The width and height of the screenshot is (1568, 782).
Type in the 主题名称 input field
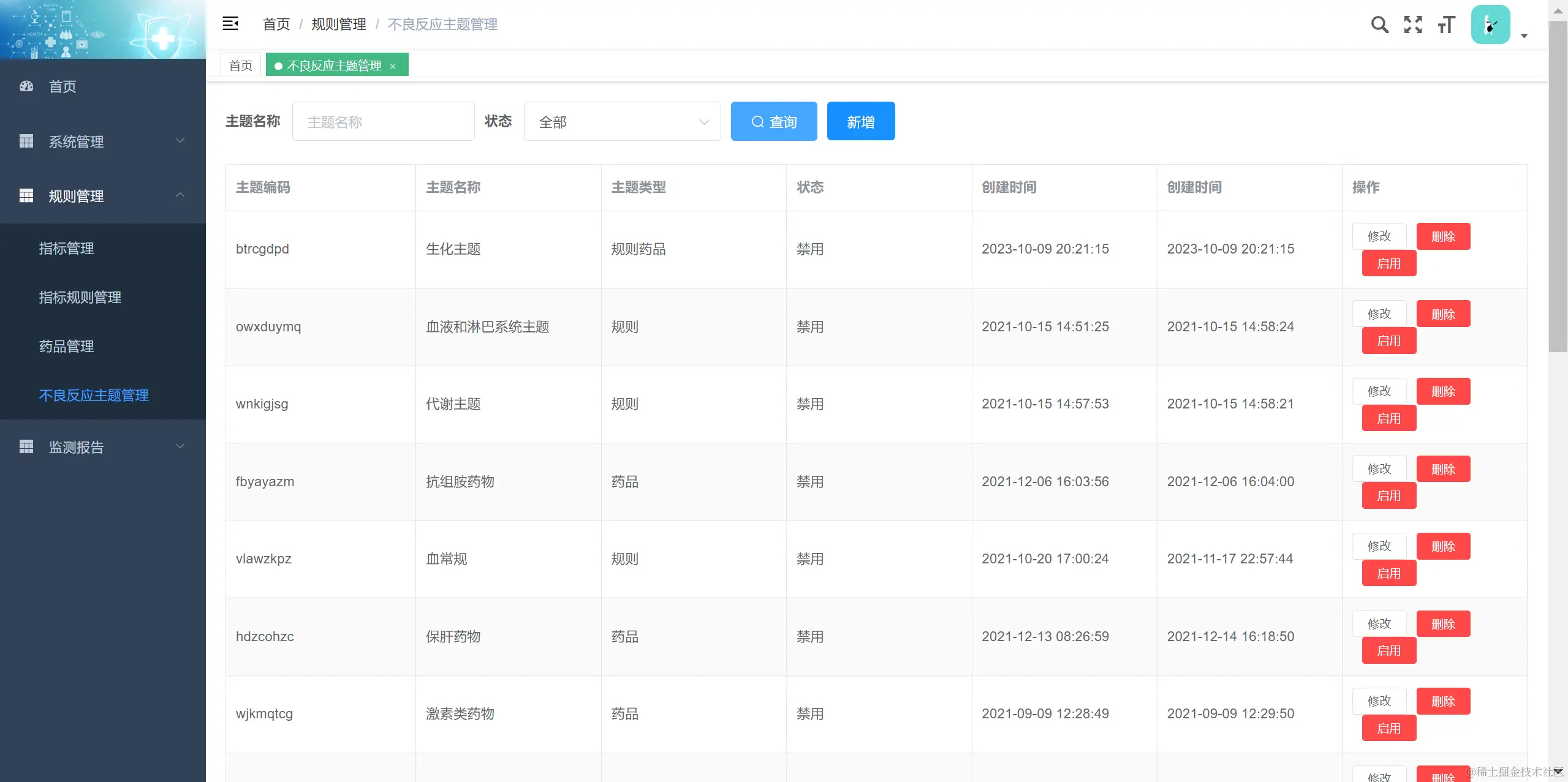pos(382,121)
